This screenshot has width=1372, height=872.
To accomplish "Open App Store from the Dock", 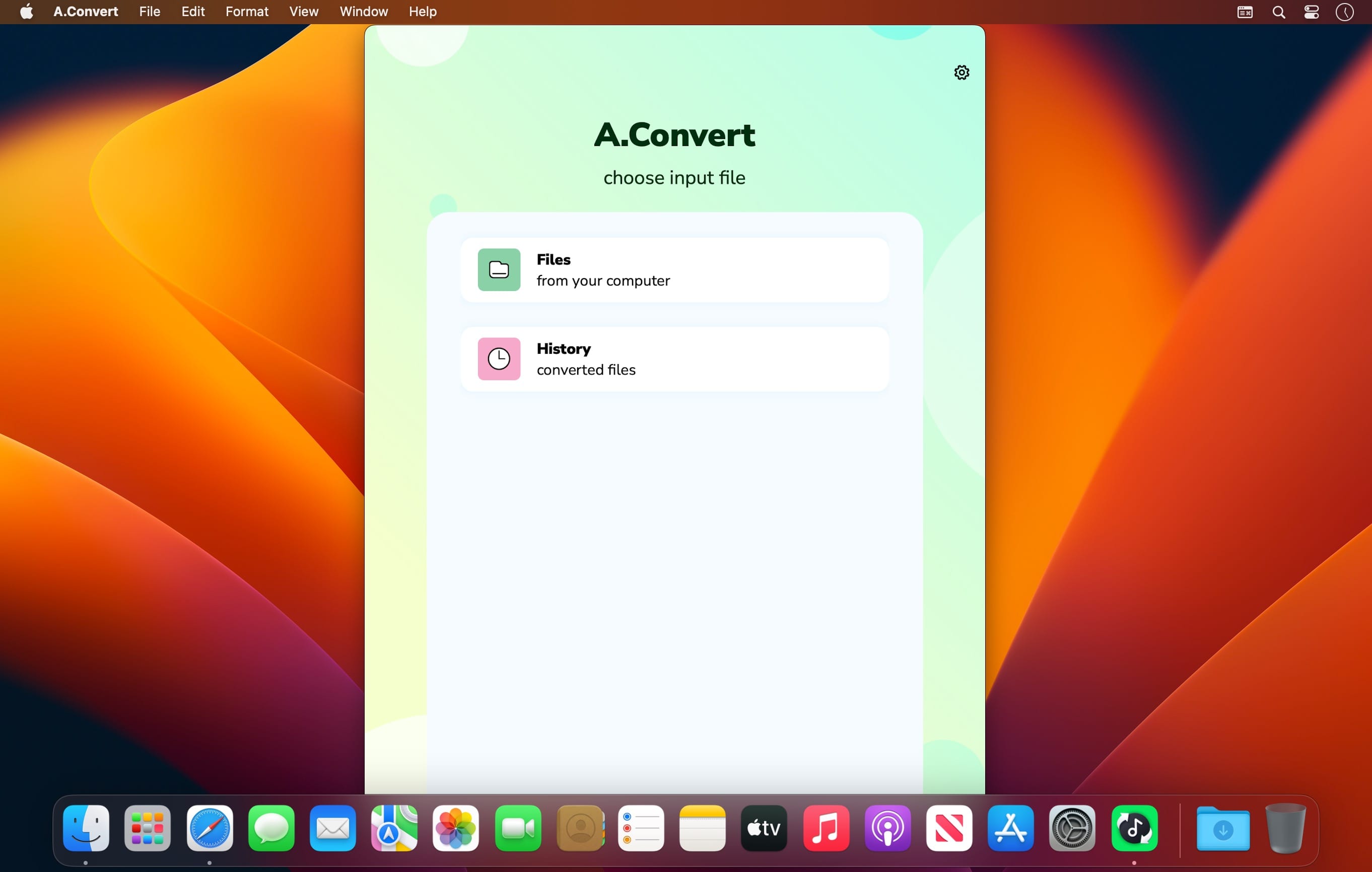I will pyautogui.click(x=1011, y=828).
